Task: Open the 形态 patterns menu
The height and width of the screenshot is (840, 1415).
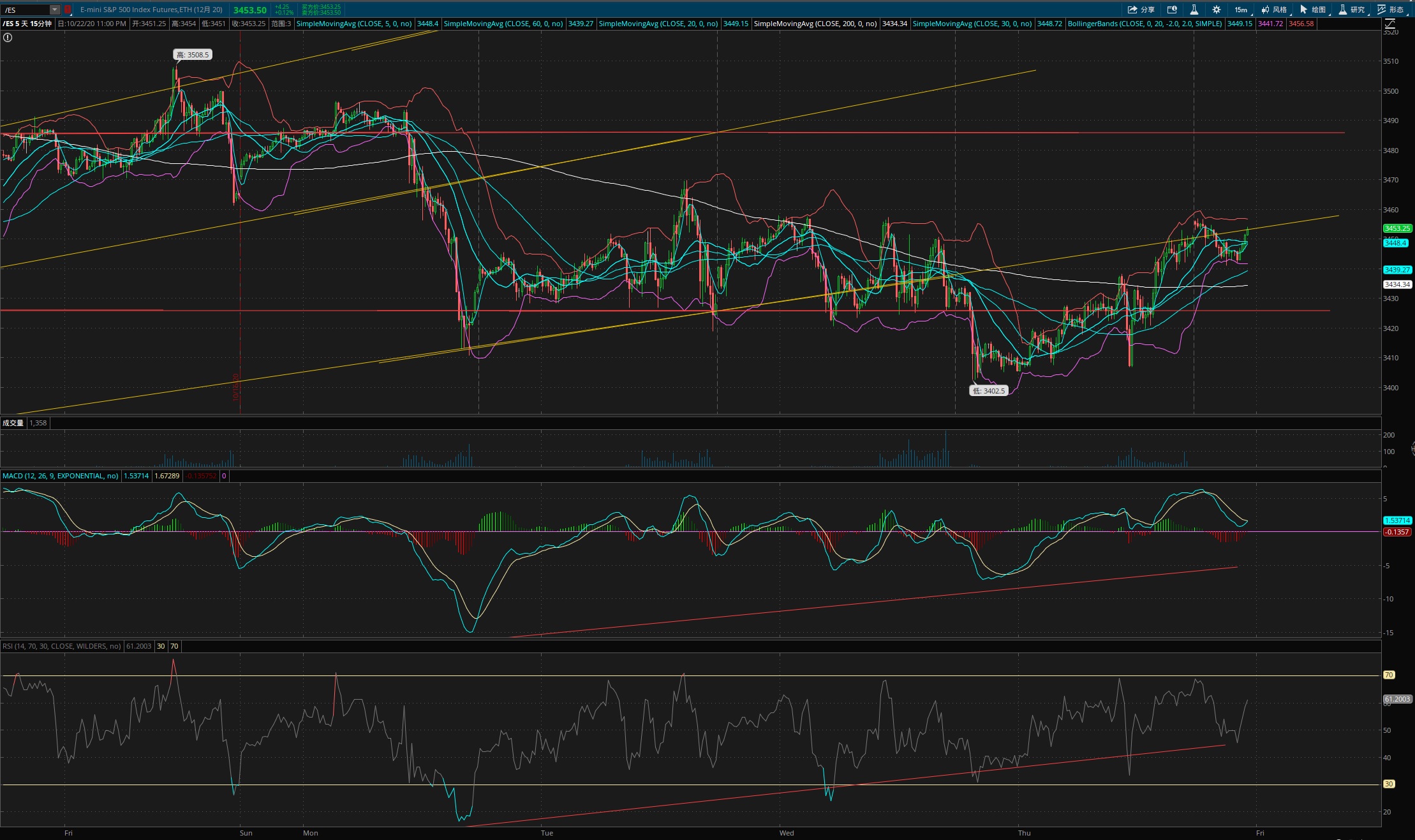Action: click(x=1391, y=10)
